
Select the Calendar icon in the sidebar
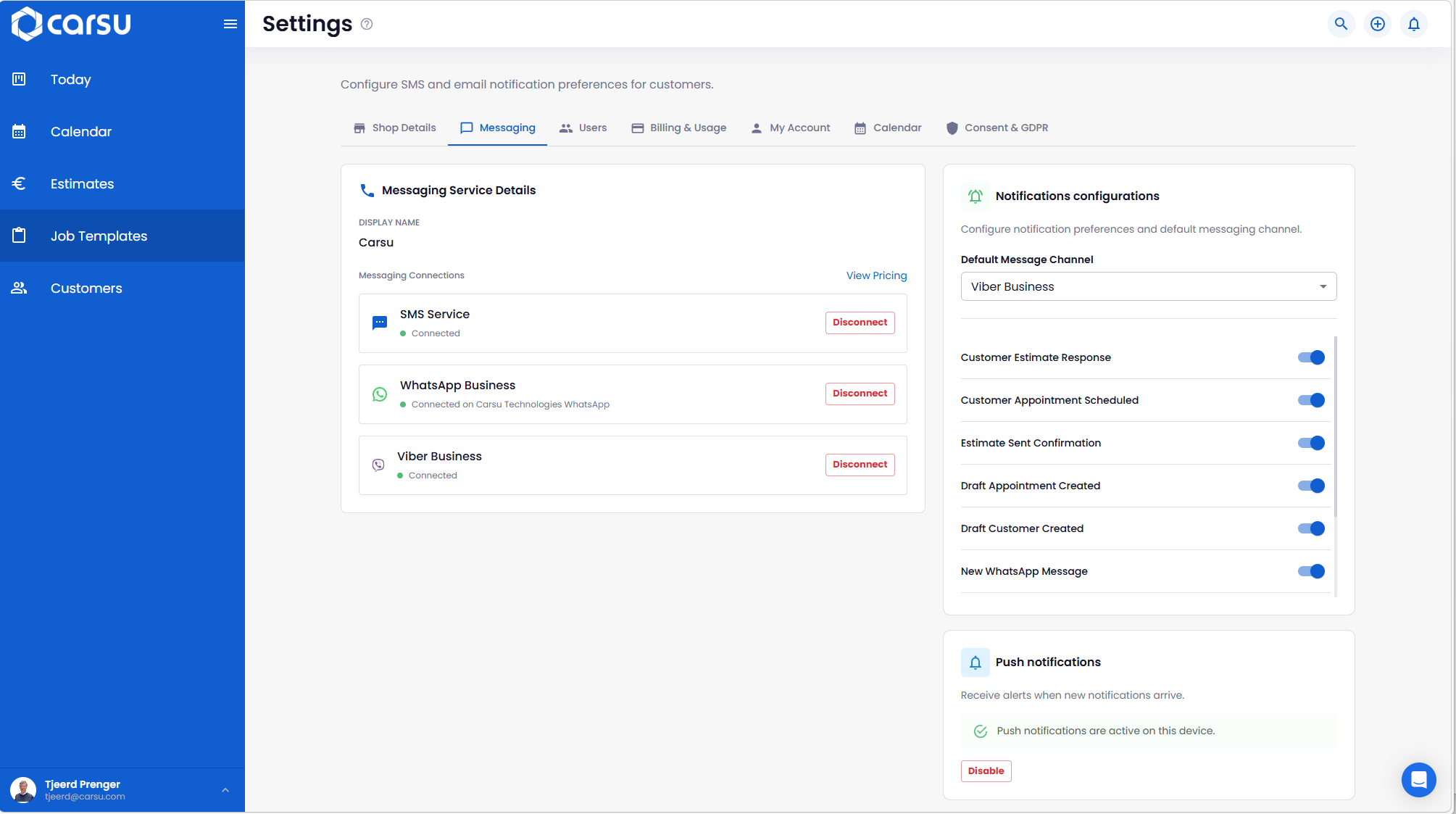coord(19,131)
